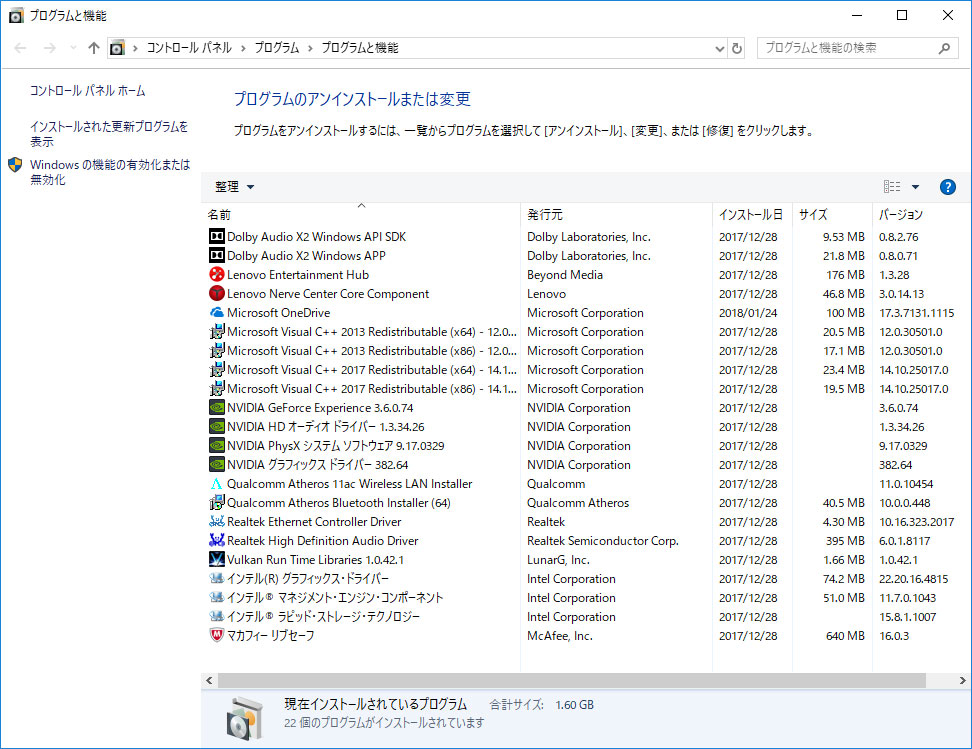
Task: Select icon of Visual C++ 2013 Redistributable (x86)
Action: 216,350
